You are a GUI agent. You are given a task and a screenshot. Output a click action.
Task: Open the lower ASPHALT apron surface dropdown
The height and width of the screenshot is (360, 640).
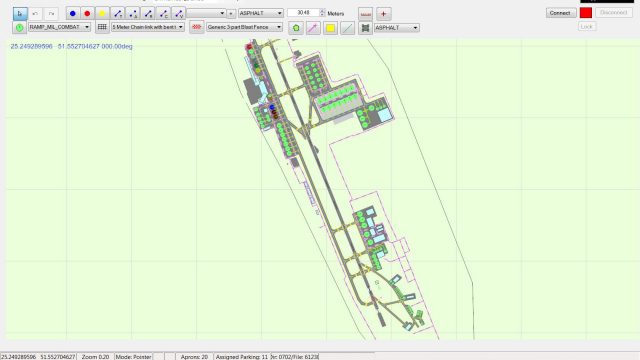point(397,28)
